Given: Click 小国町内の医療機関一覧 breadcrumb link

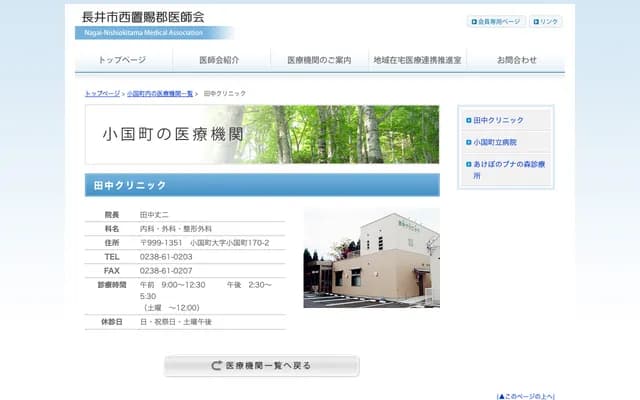Looking at the screenshot, I should [x=160, y=93].
